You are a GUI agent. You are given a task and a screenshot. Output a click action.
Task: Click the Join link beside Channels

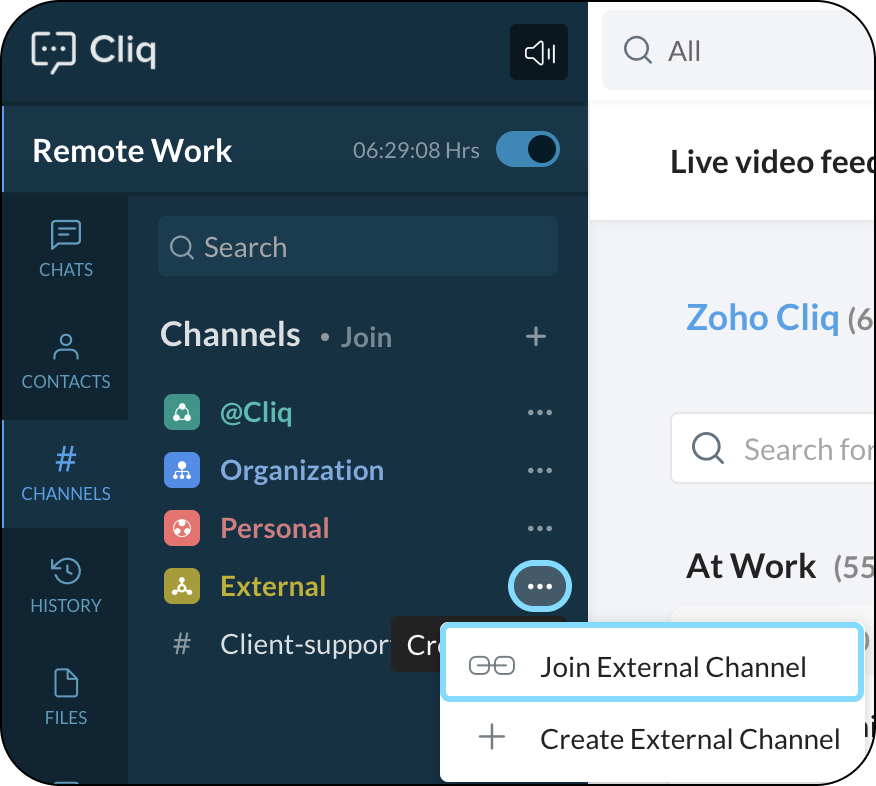(366, 337)
